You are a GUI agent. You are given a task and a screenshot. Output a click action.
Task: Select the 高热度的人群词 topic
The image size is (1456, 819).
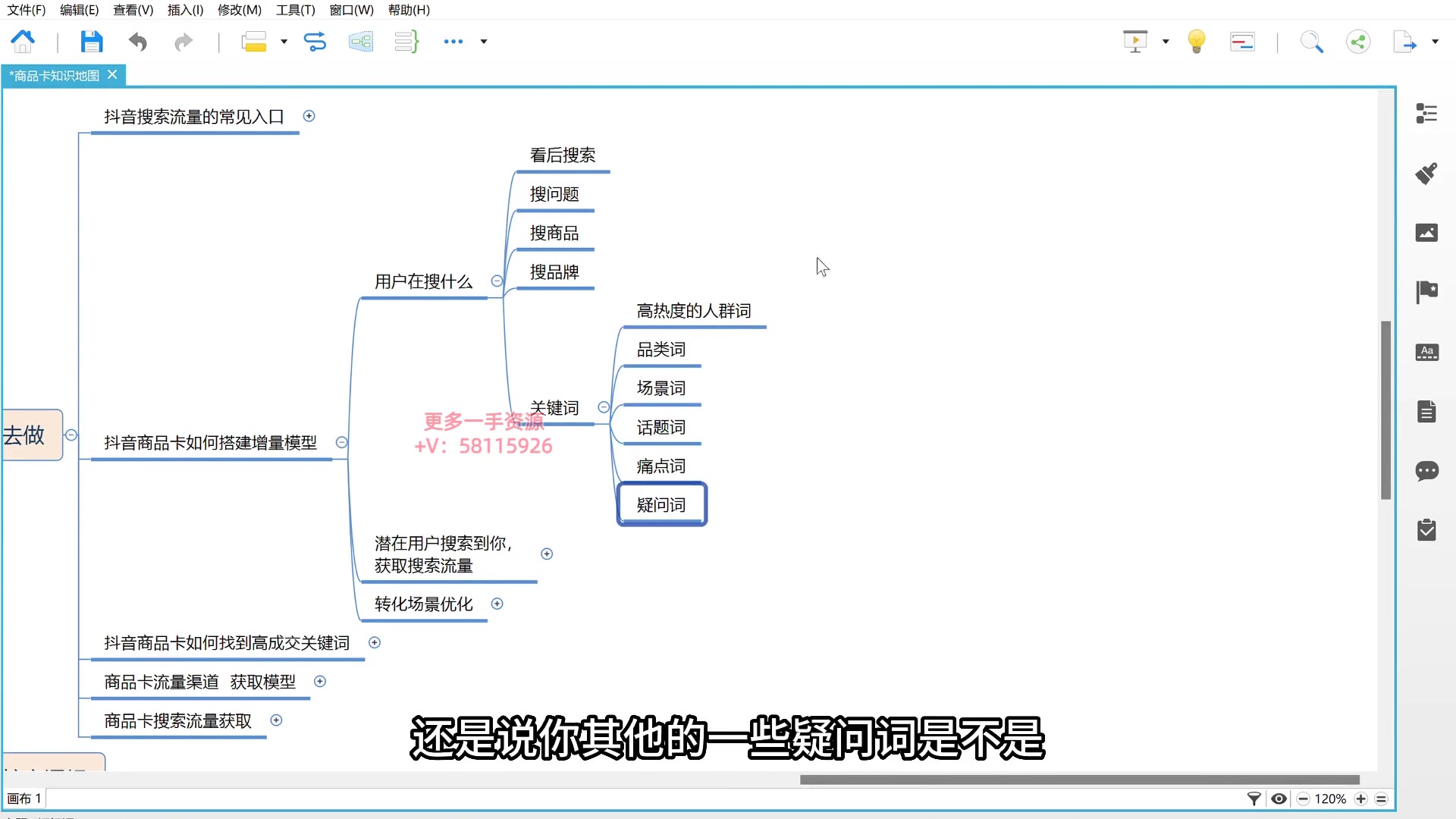pyautogui.click(x=694, y=311)
